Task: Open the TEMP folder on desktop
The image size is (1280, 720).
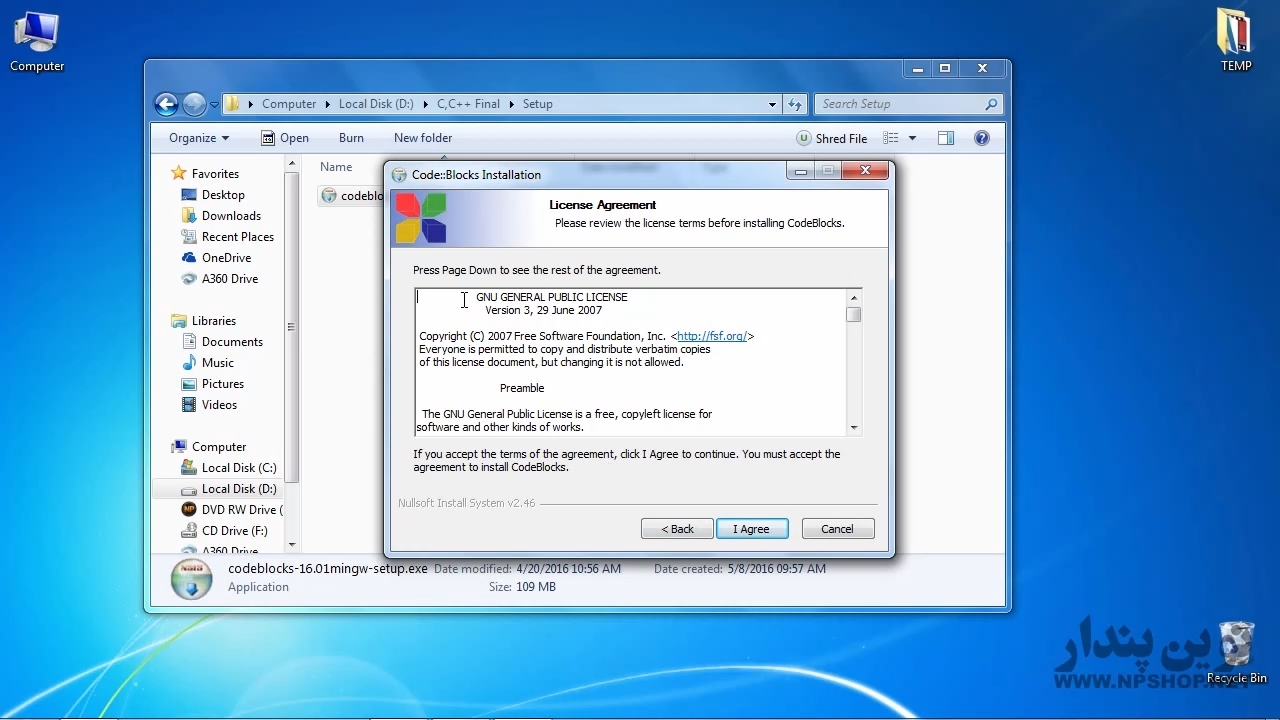Action: (x=1236, y=39)
